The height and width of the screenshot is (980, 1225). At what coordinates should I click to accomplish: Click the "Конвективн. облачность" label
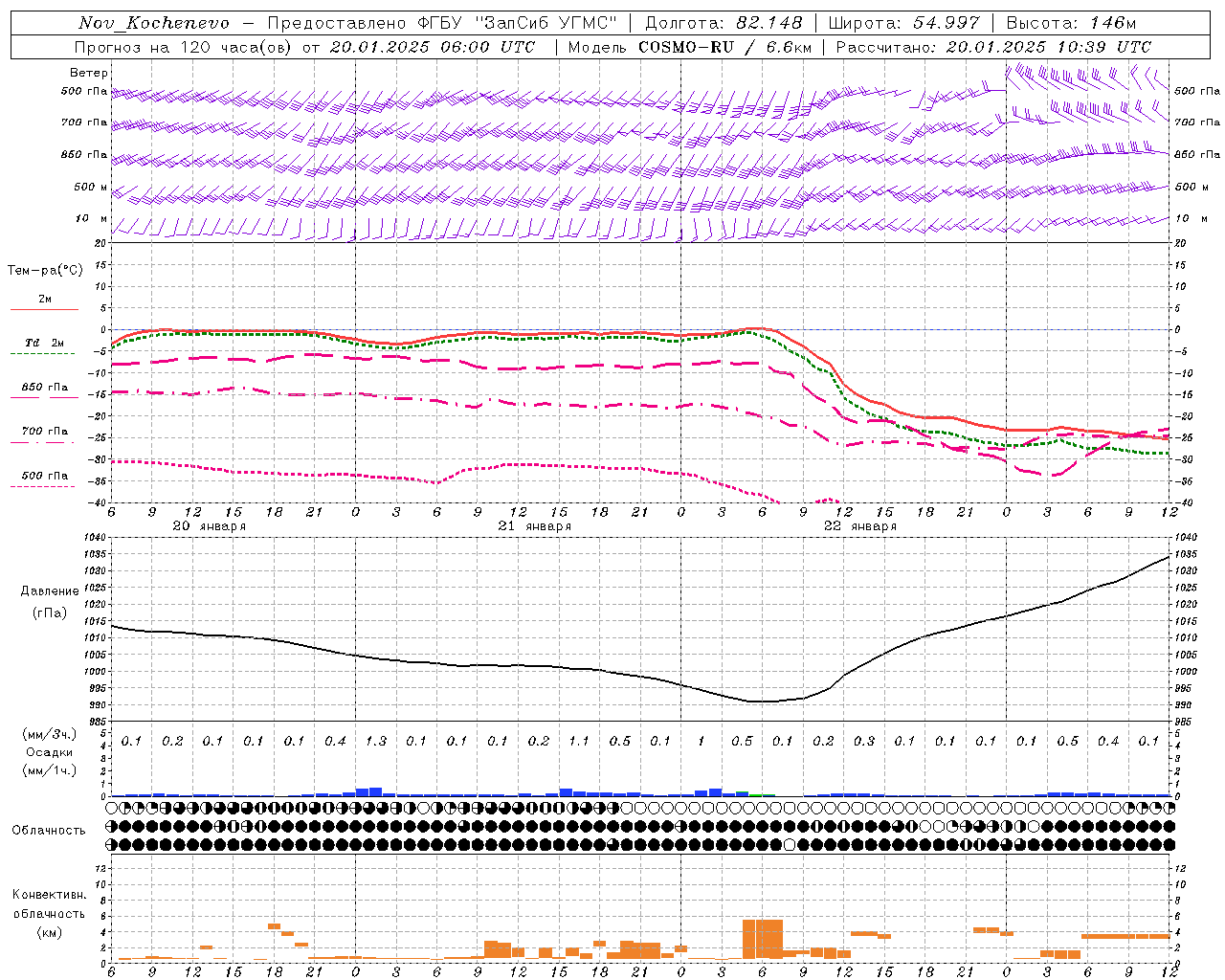(49, 904)
